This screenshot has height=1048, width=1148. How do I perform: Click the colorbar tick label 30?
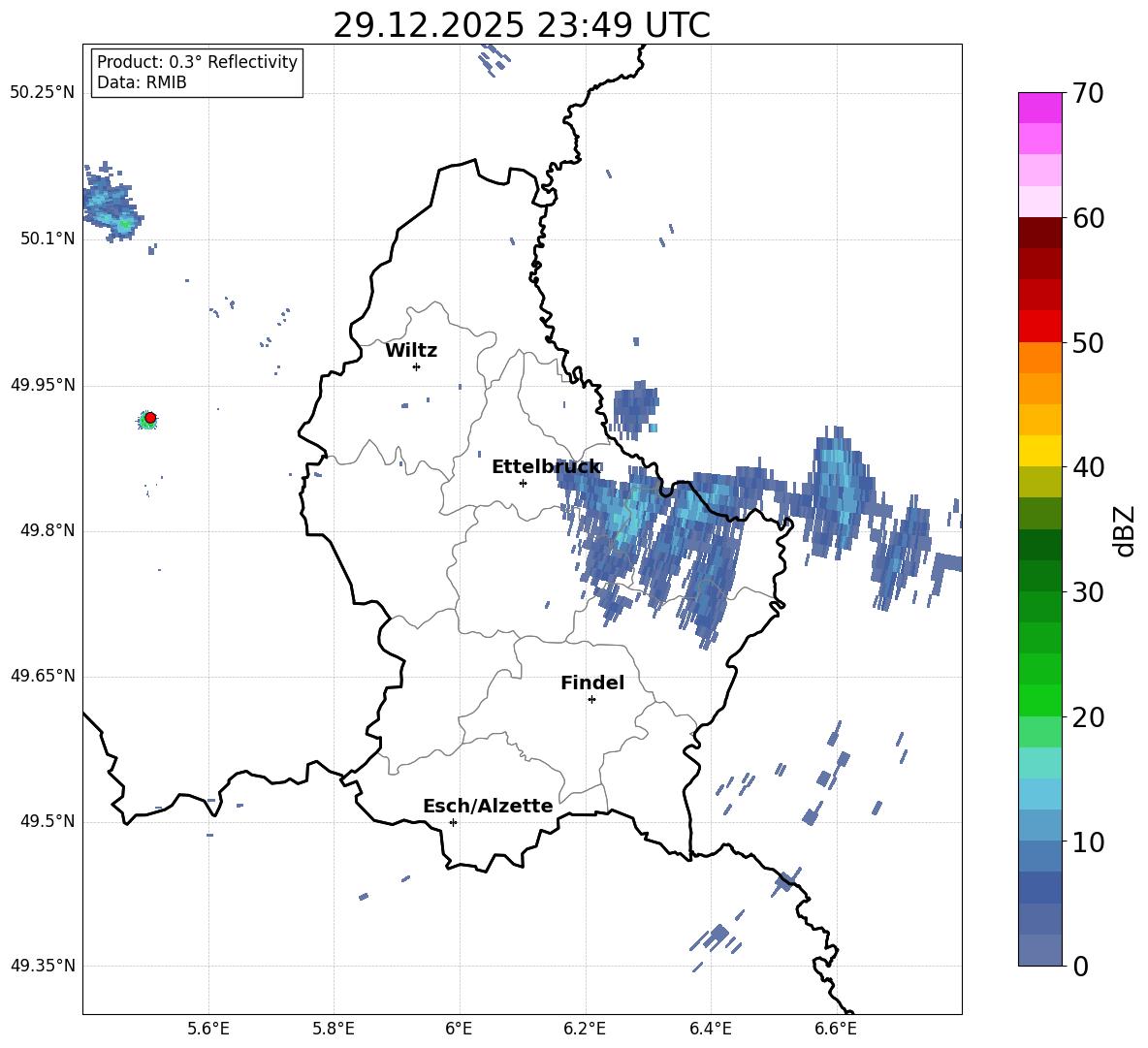coord(1088,592)
